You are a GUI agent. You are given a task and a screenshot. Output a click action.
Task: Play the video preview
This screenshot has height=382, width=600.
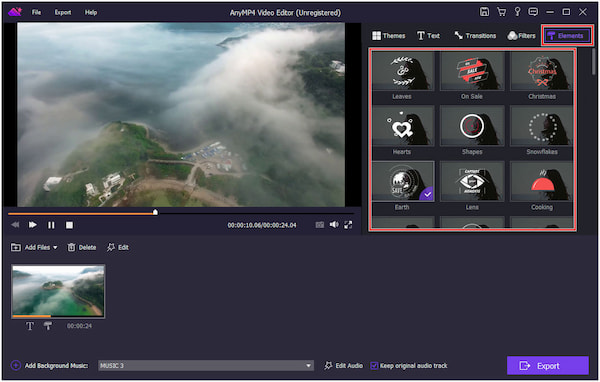pyautogui.click(x=33, y=225)
